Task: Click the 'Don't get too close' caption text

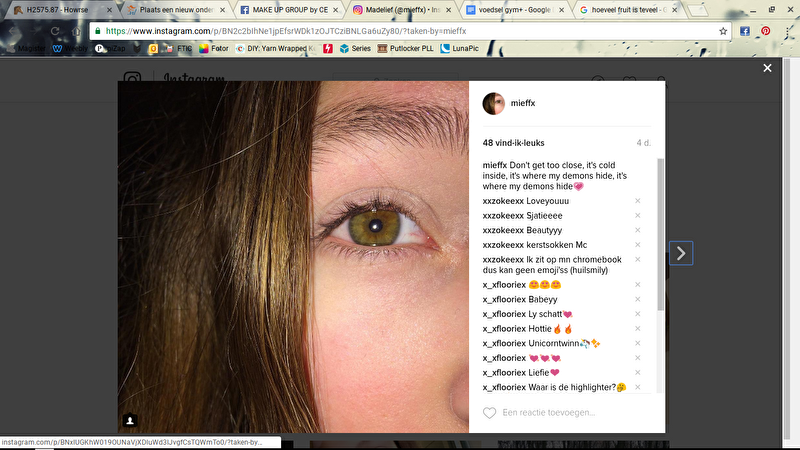Action: click(555, 176)
